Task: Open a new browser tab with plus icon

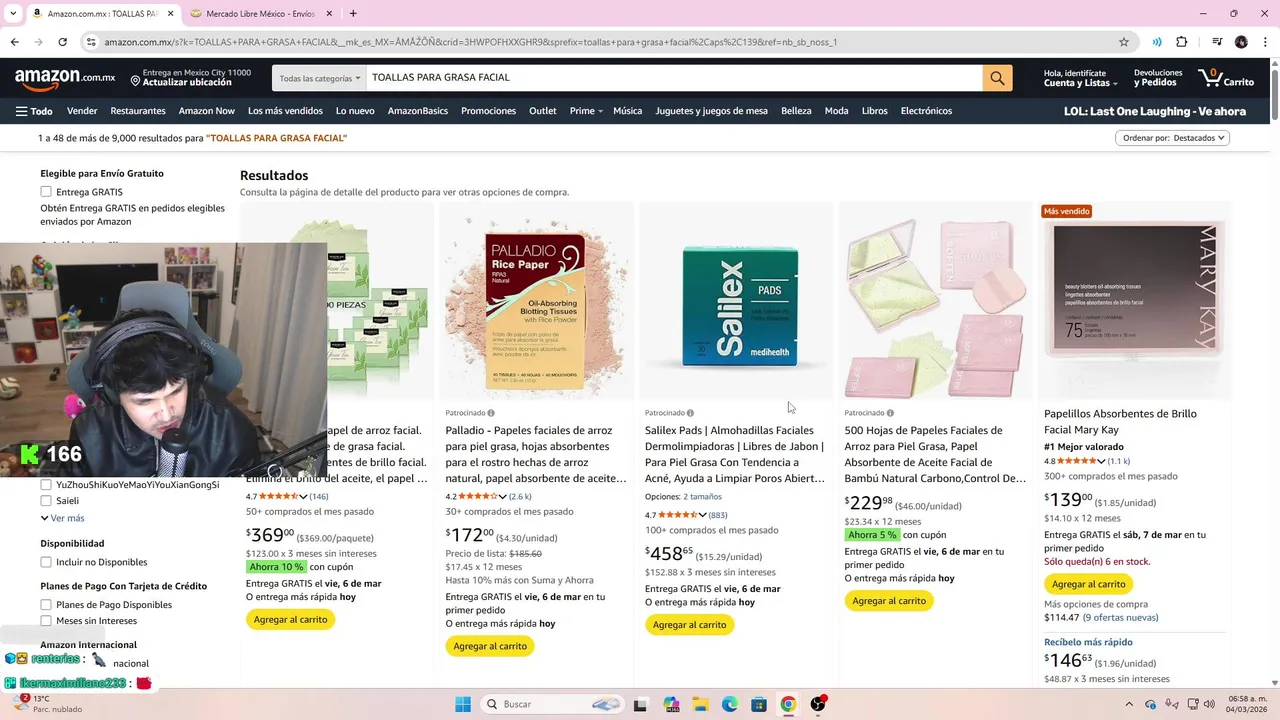Action: 353,13
